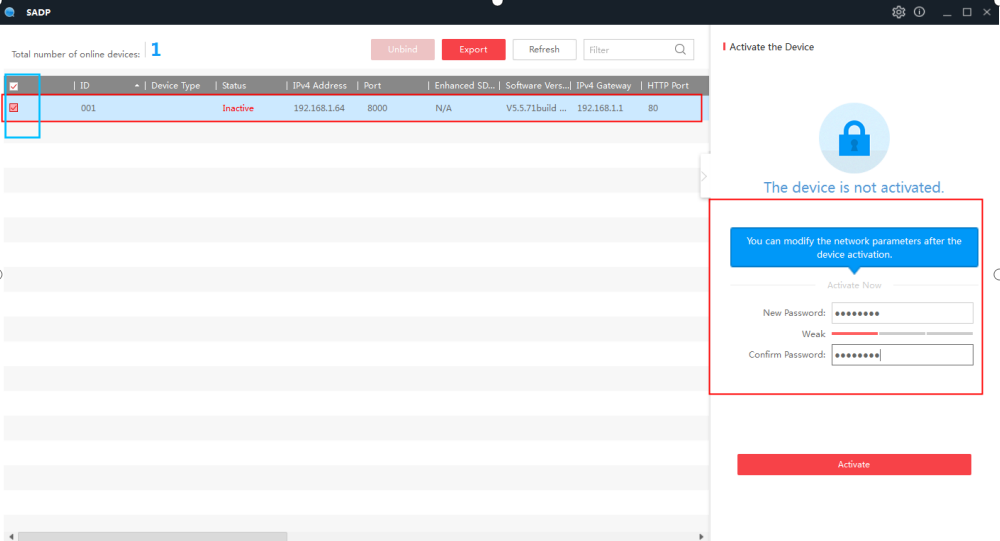Screen dimensions: 1000x541
Task: Click the red Activate button
Action: (854, 464)
